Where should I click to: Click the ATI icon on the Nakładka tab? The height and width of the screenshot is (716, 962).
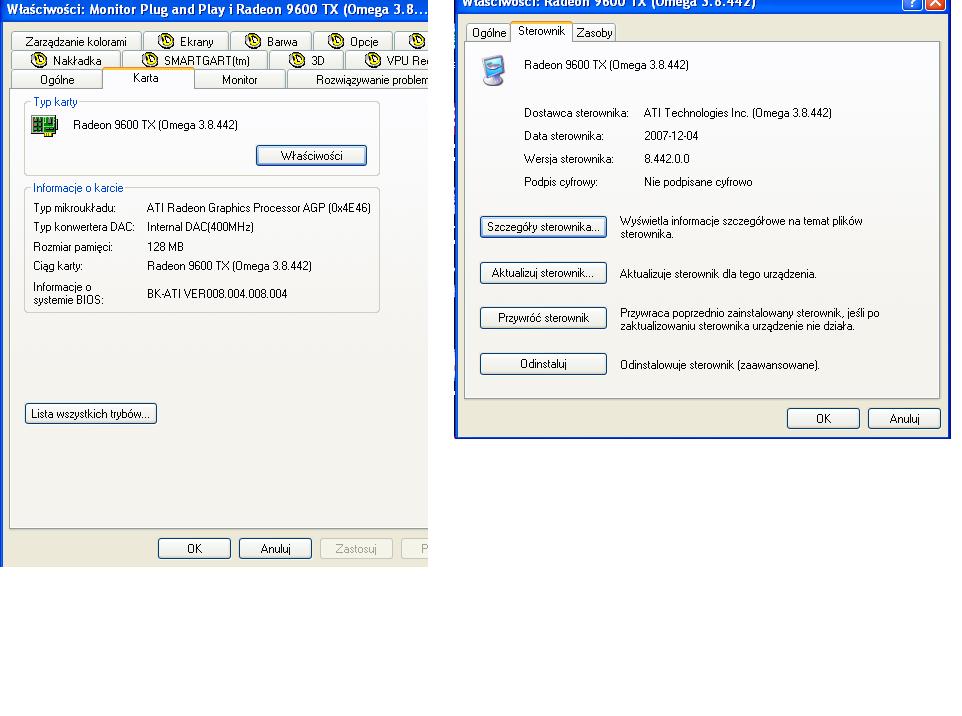[x=39, y=60]
